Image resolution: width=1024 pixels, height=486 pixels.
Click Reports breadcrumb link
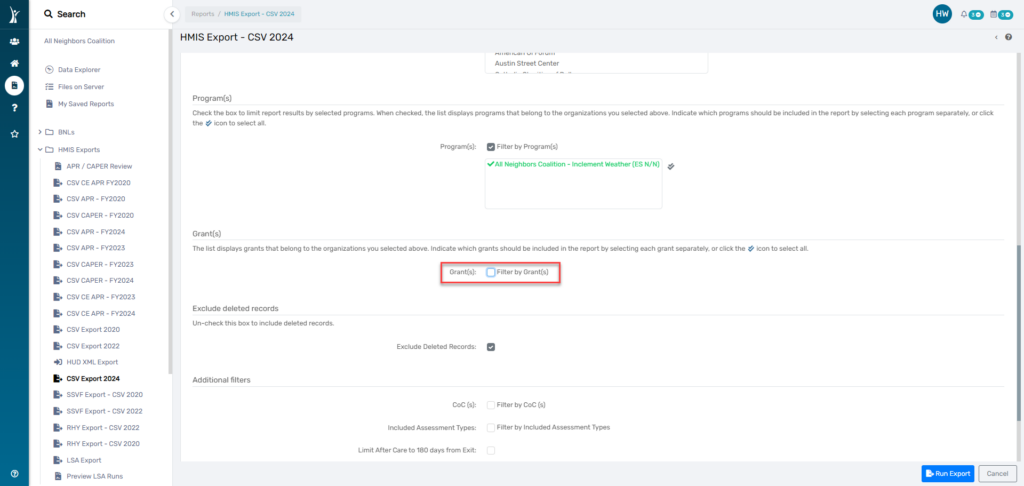point(202,14)
